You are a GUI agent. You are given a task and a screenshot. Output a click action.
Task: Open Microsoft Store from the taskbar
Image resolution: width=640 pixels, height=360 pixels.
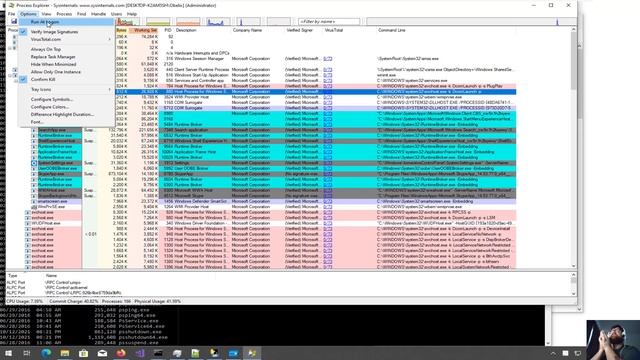click(x=84, y=353)
